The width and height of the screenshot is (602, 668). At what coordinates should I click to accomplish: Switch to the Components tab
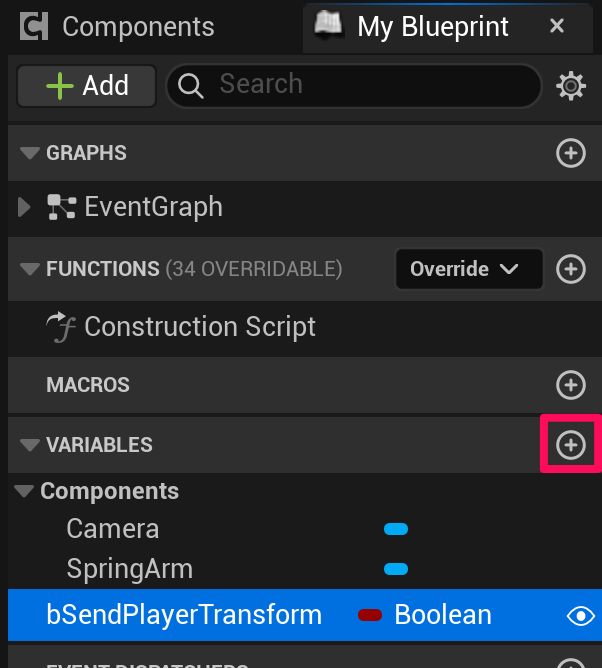pyautogui.click(x=118, y=26)
